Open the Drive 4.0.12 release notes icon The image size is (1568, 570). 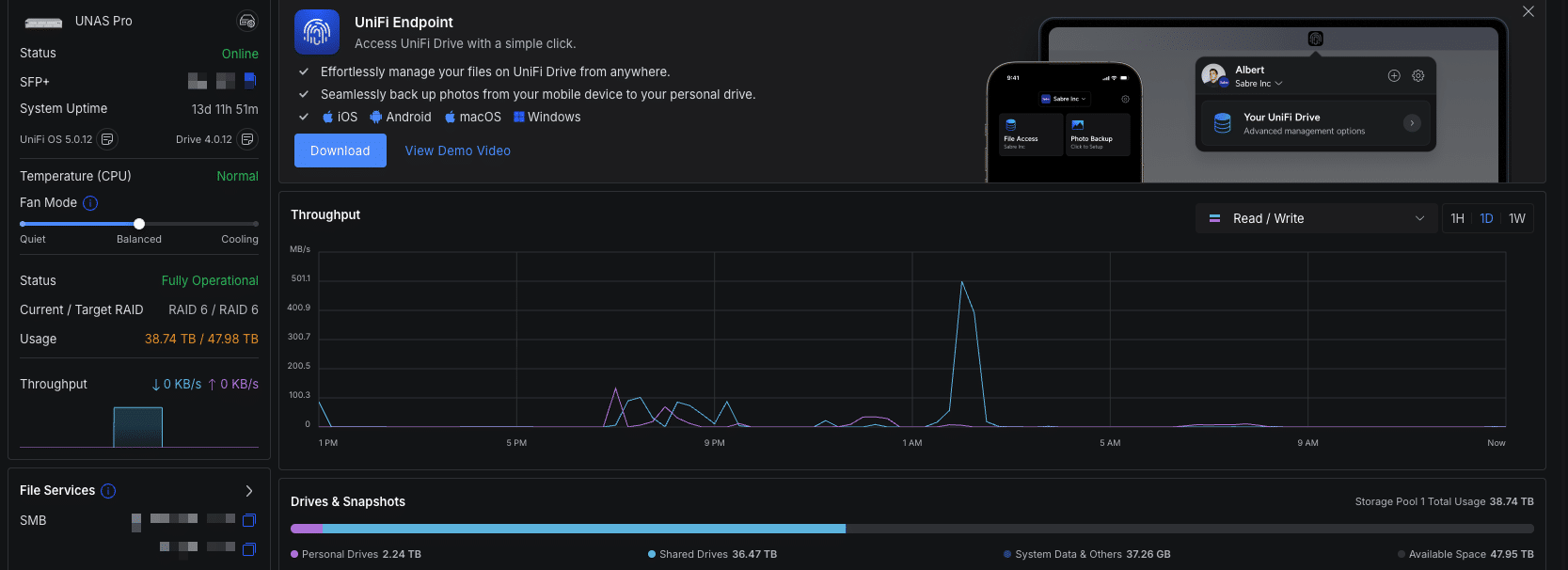[x=247, y=139]
